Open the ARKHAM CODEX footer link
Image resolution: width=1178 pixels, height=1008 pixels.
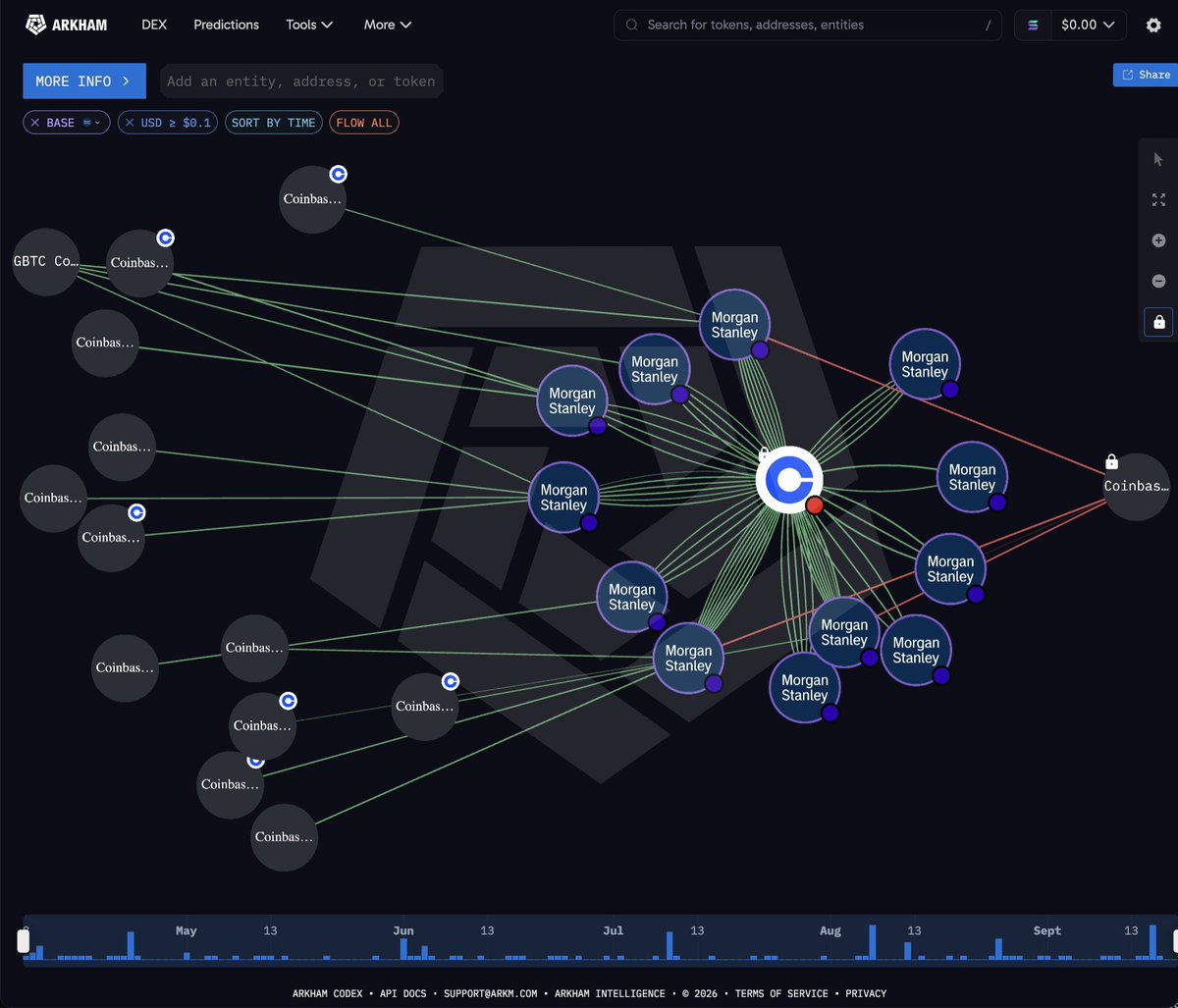tap(329, 993)
